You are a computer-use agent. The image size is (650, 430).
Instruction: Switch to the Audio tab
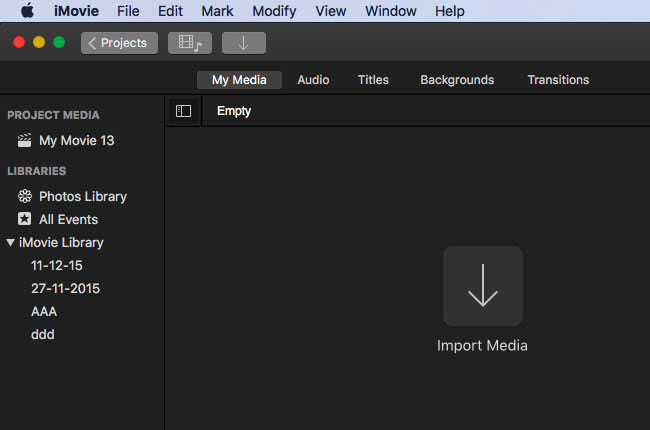click(313, 80)
